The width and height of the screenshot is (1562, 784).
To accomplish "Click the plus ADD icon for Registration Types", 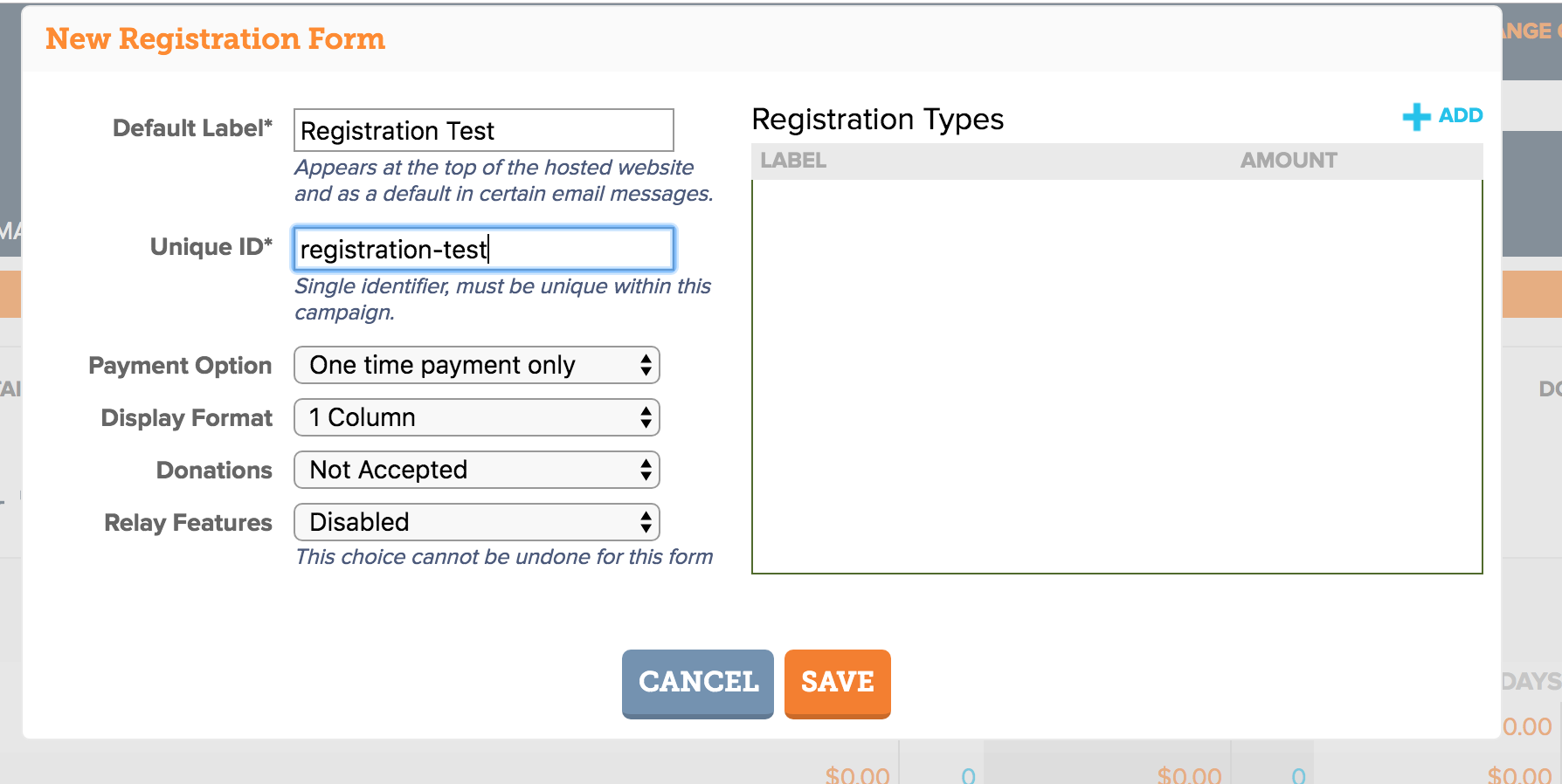I will tap(1416, 116).
